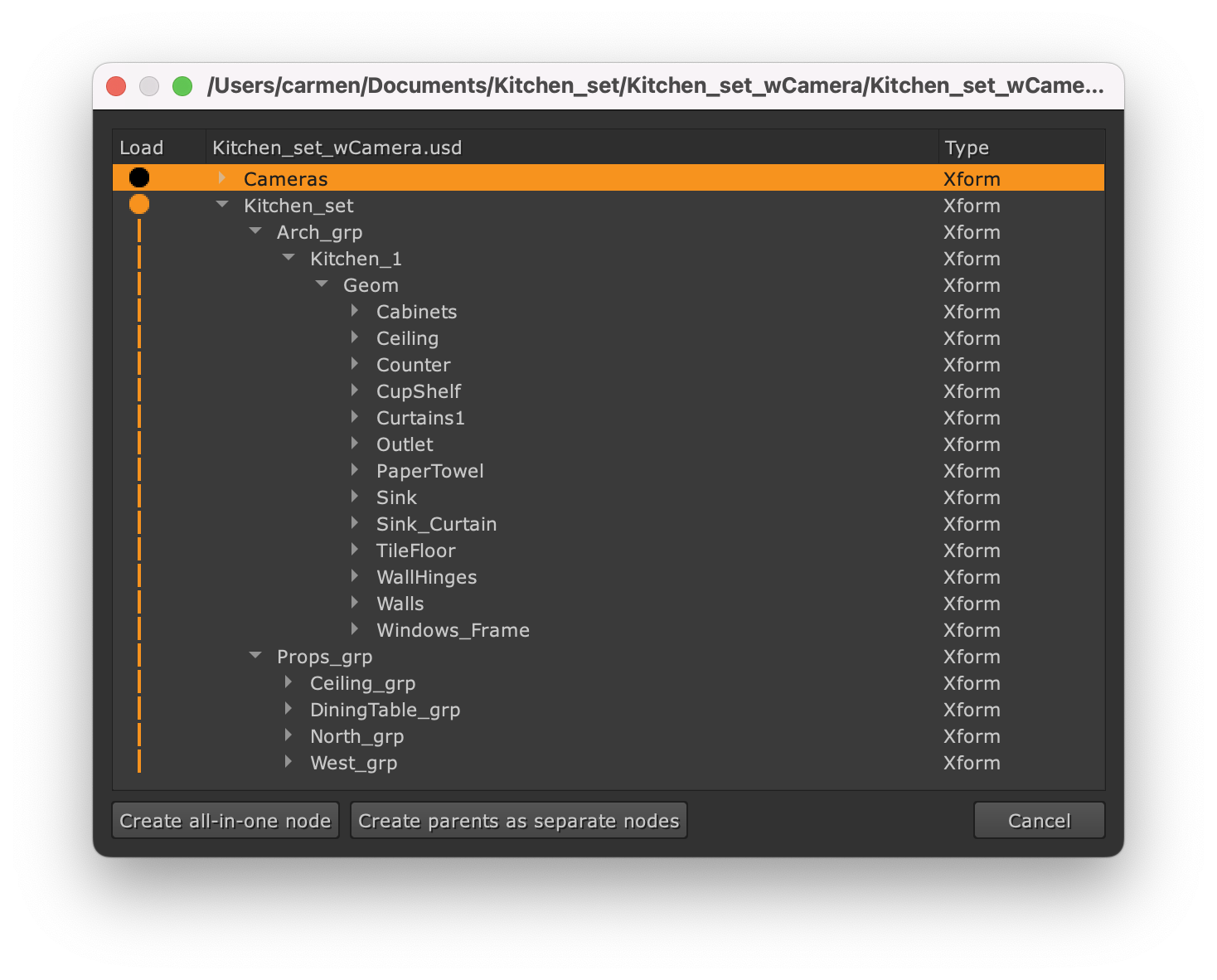This screenshot has height=980, width=1217.
Task: Select the Counter row
Action: [x=413, y=365]
